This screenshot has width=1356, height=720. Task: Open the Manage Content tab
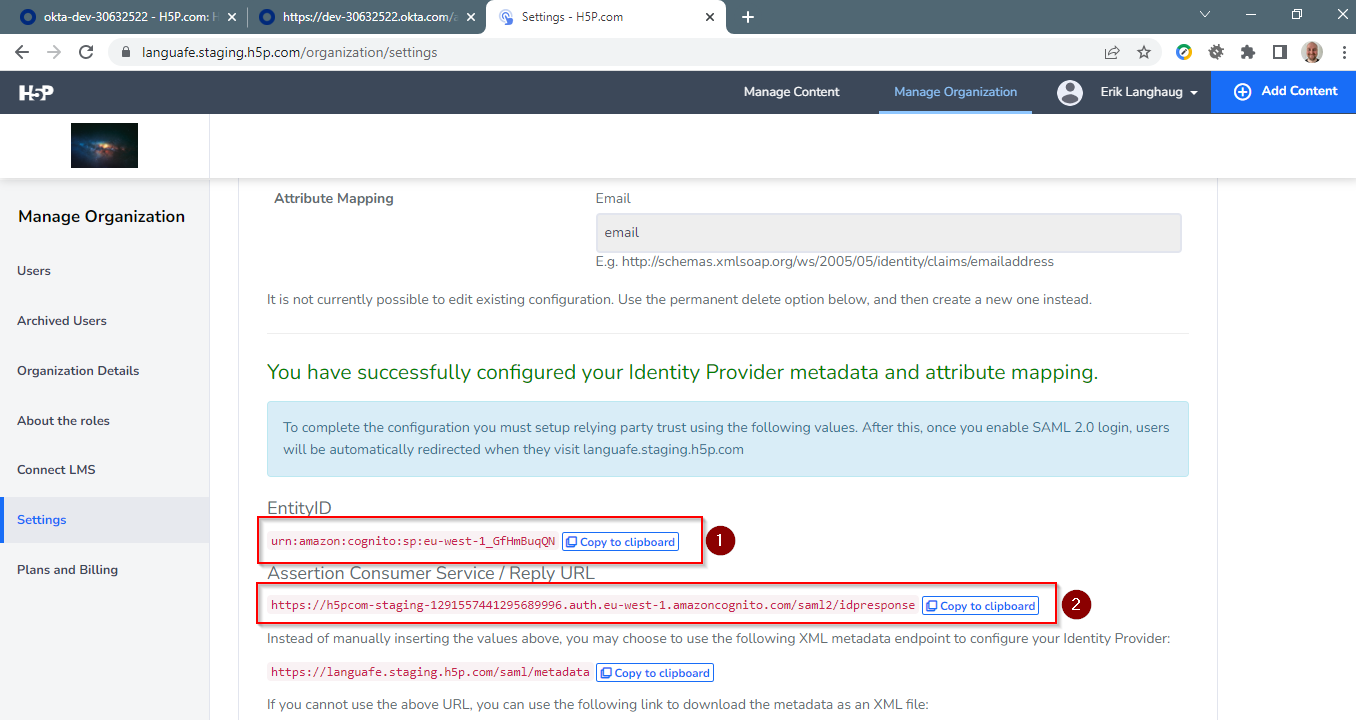tap(791, 92)
